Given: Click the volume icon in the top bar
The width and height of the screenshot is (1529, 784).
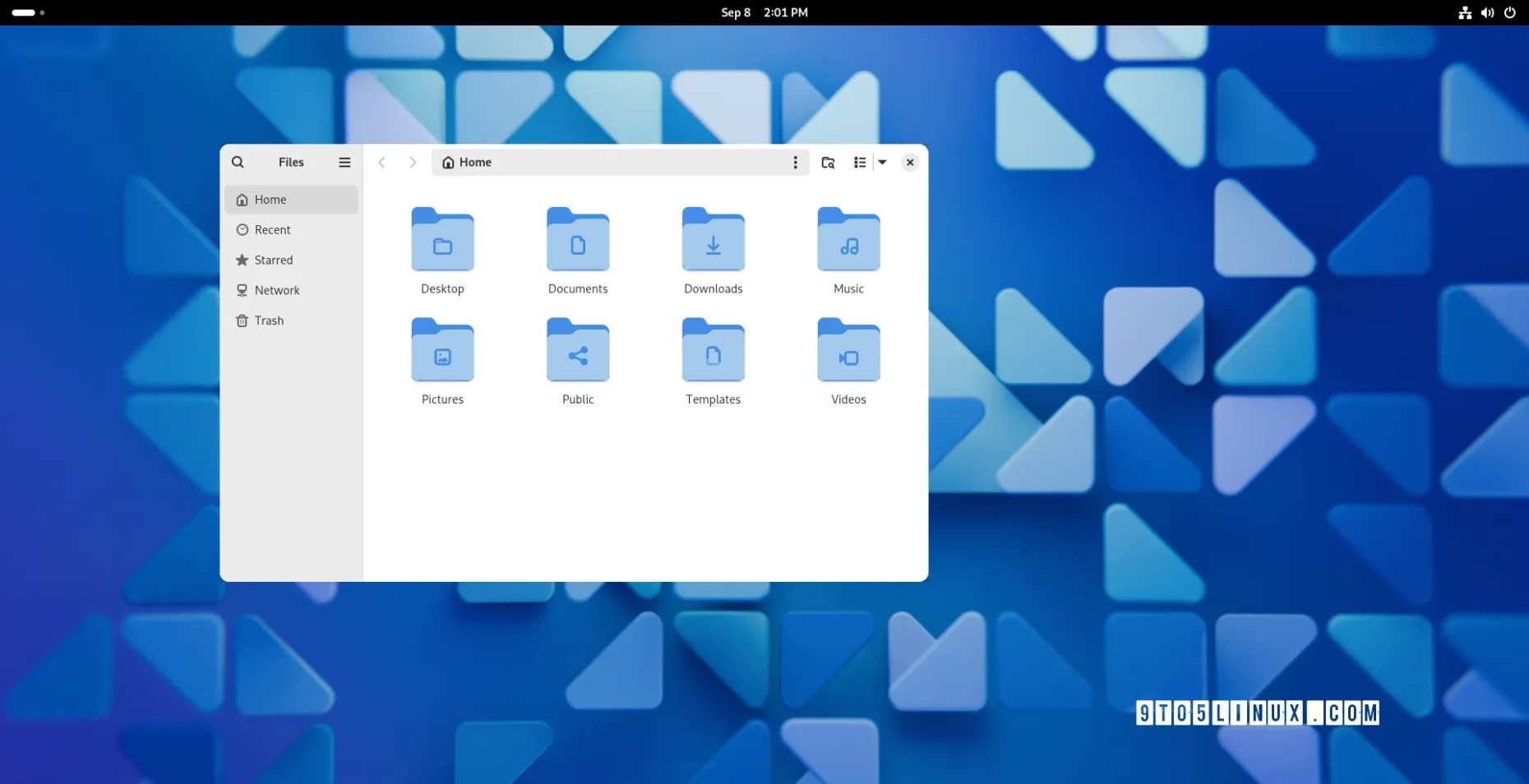Looking at the screenshot, I should pos(1488,12).
